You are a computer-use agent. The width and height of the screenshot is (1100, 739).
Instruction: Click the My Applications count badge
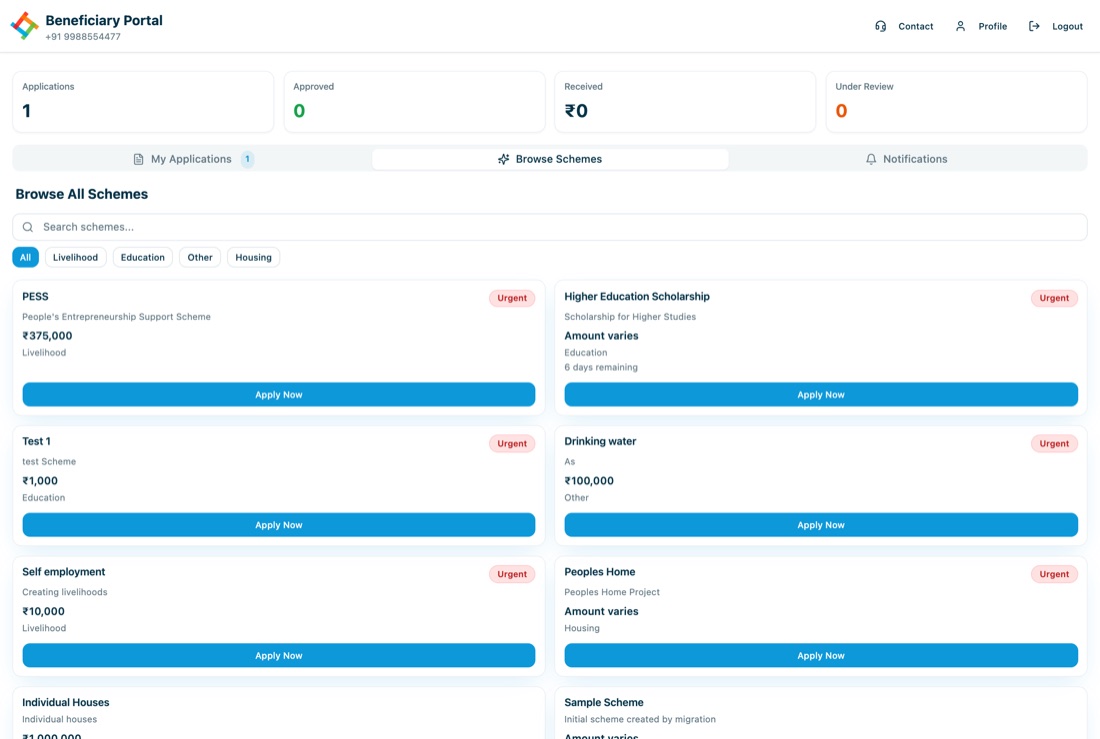pos(247,159)
